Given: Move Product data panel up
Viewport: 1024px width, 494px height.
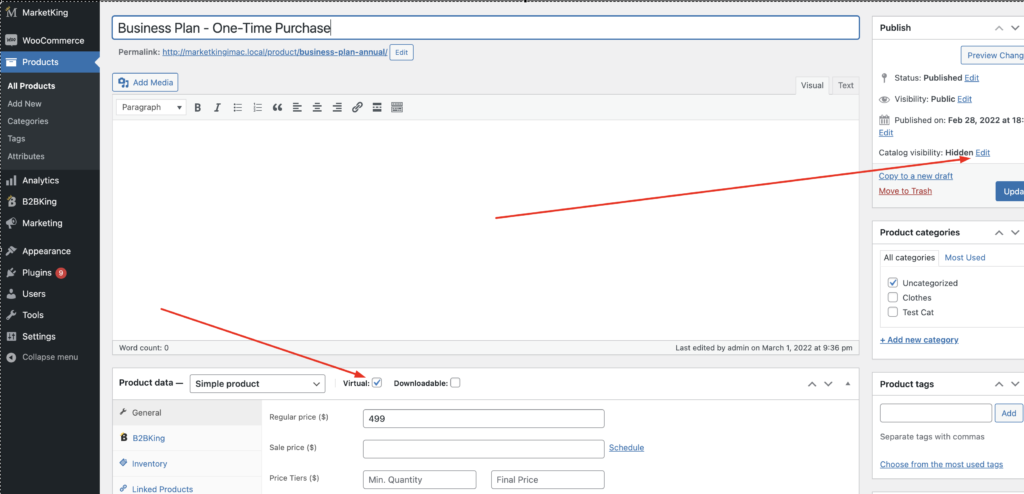Looking at the screenshot, I should (812, 384).
